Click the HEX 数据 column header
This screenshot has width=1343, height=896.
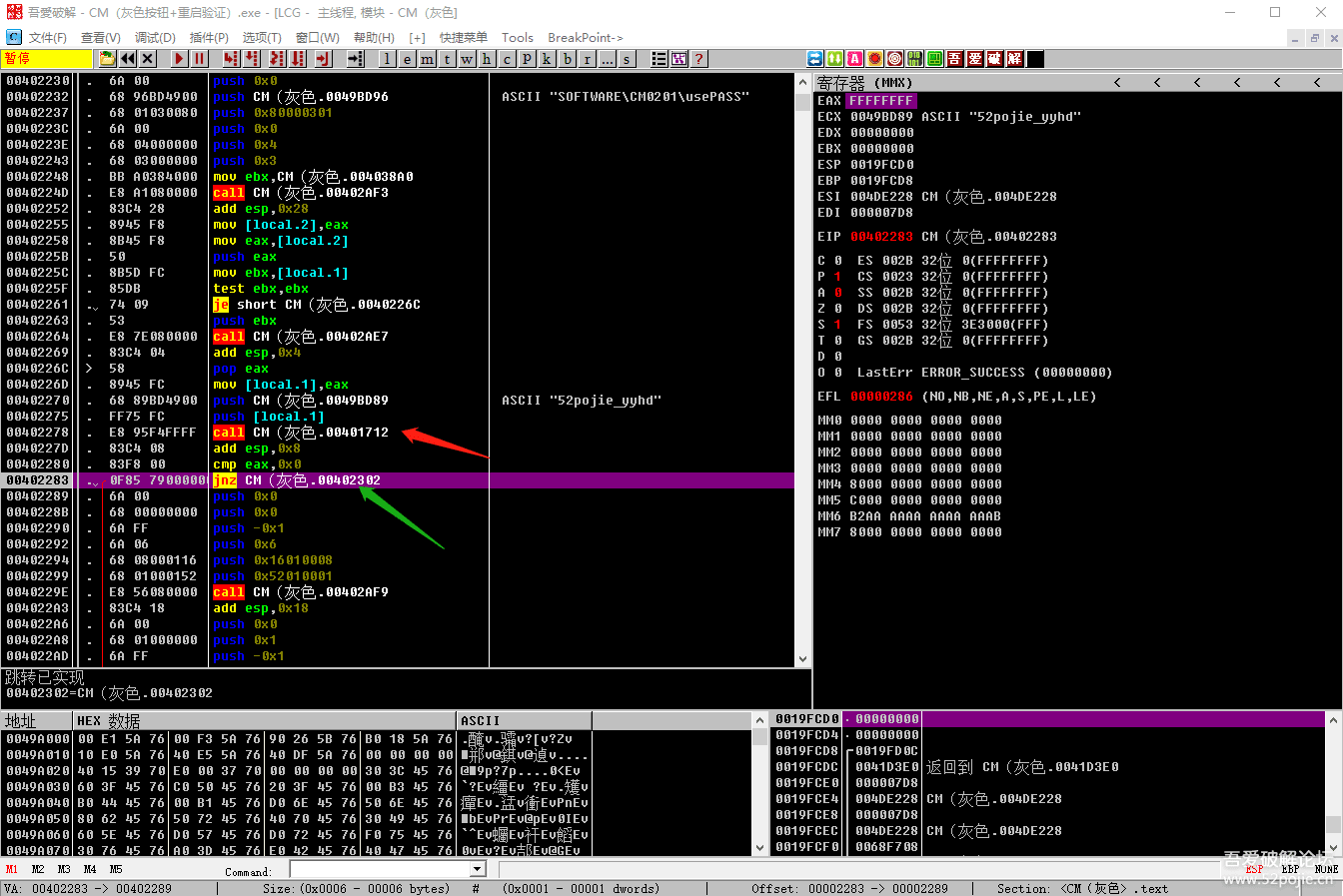point(108,721)
